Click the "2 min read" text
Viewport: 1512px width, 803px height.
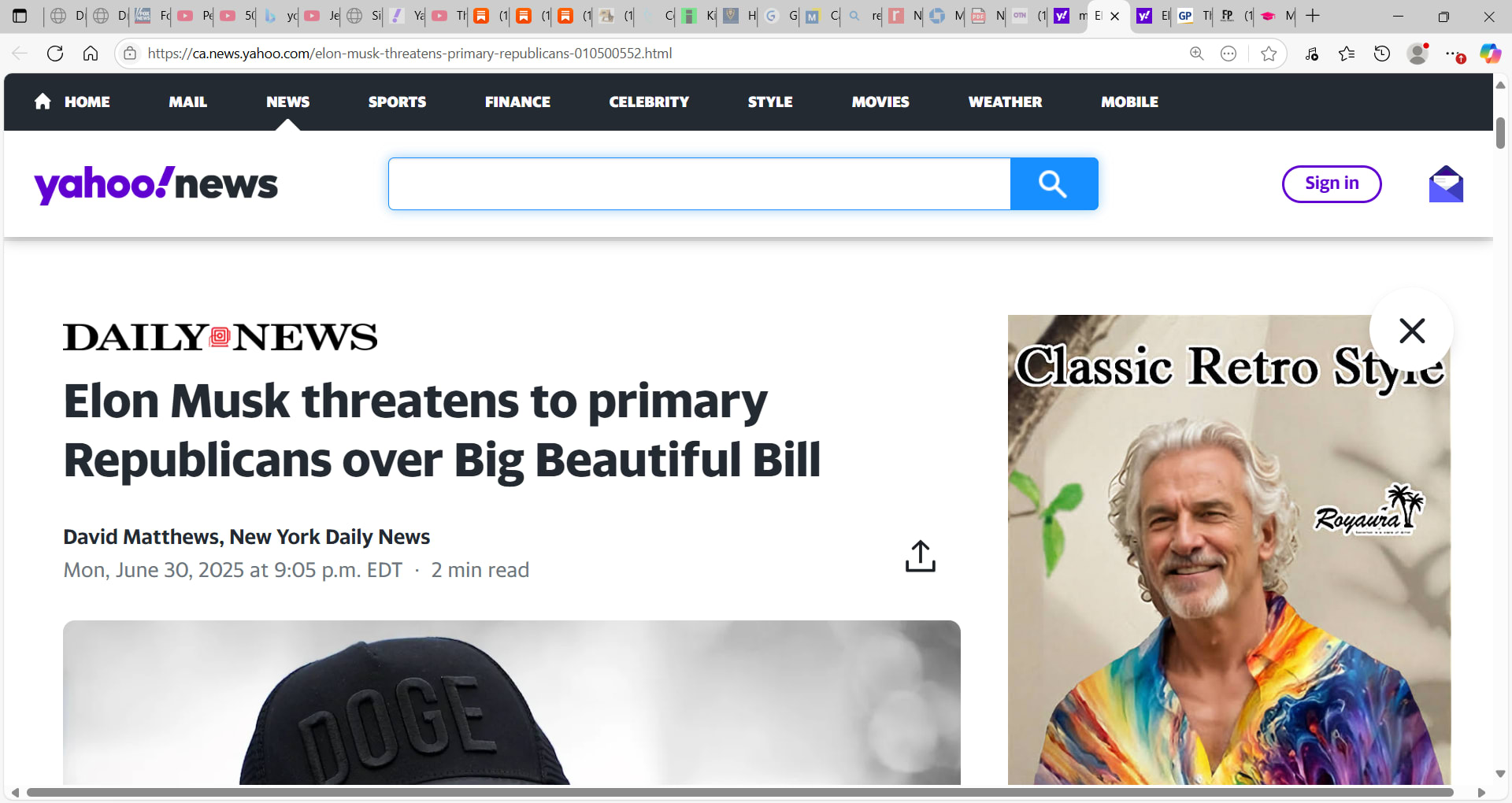coord(480,570)
